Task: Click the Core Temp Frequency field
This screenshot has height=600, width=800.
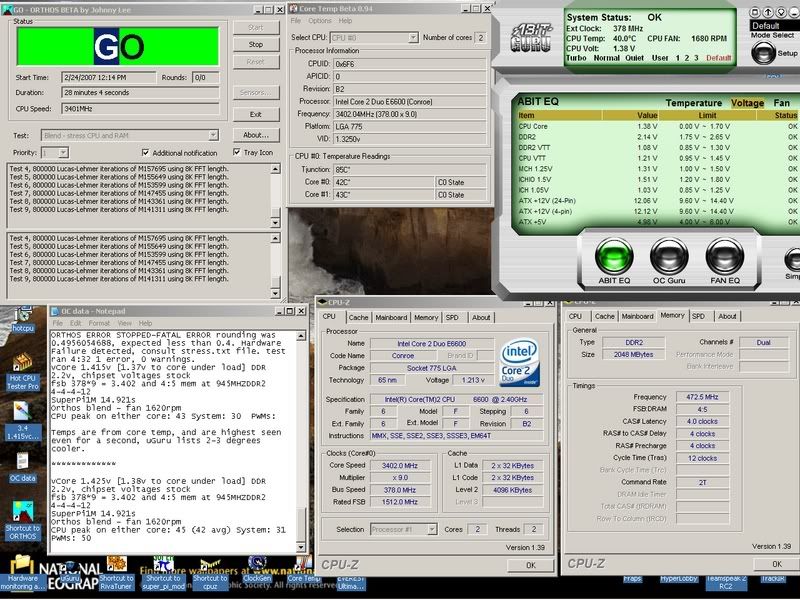Action: tap(409, 114)
